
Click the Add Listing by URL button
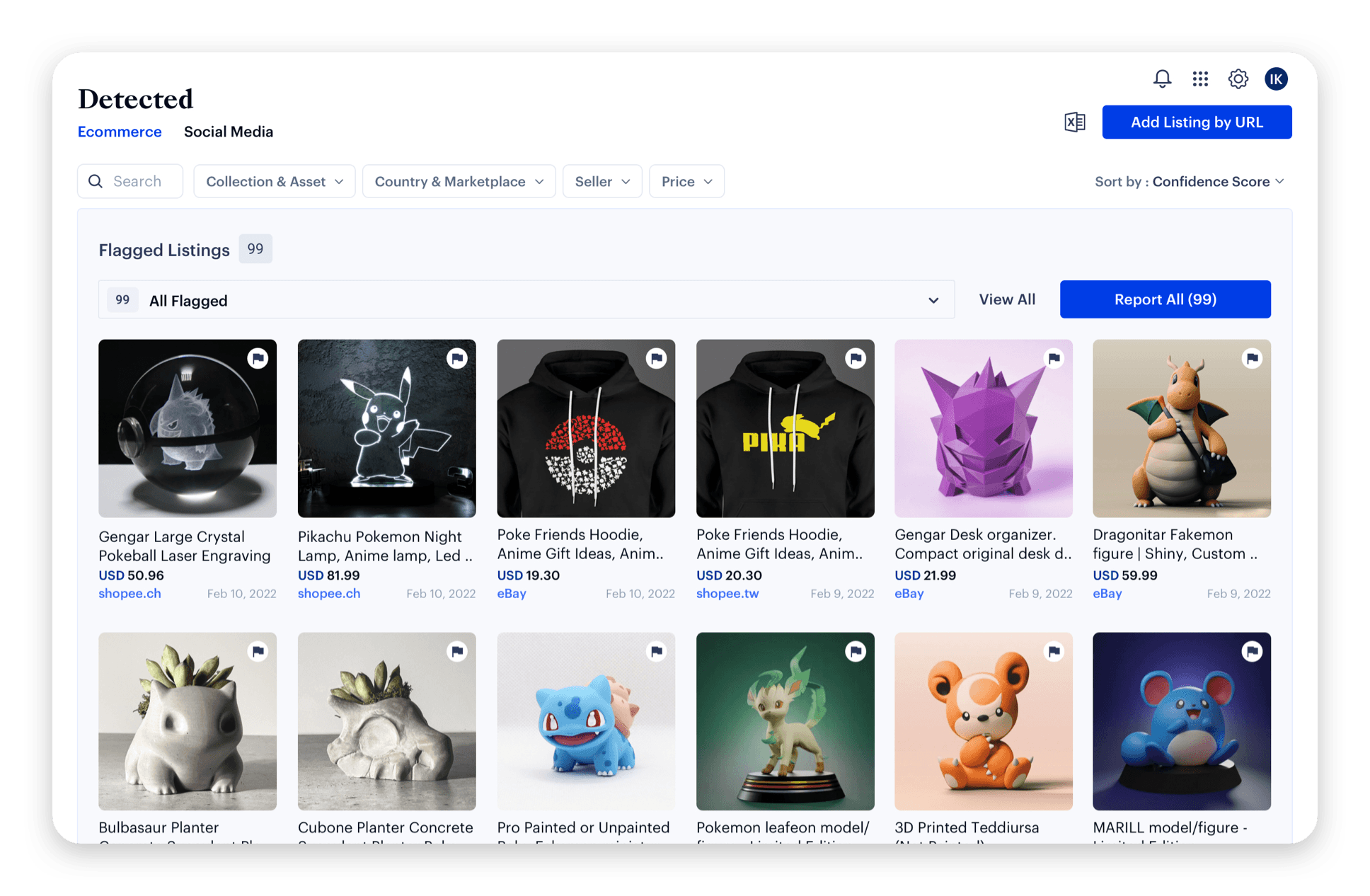click(1196, 122)
